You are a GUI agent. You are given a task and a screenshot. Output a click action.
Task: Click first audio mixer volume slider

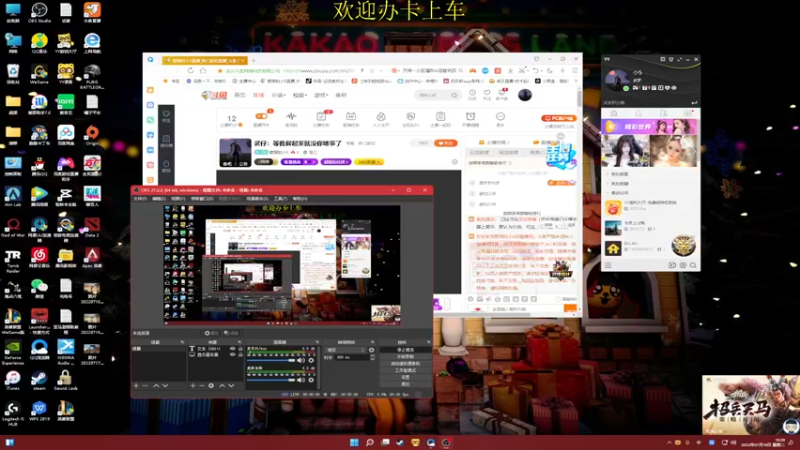pos(271,361)
